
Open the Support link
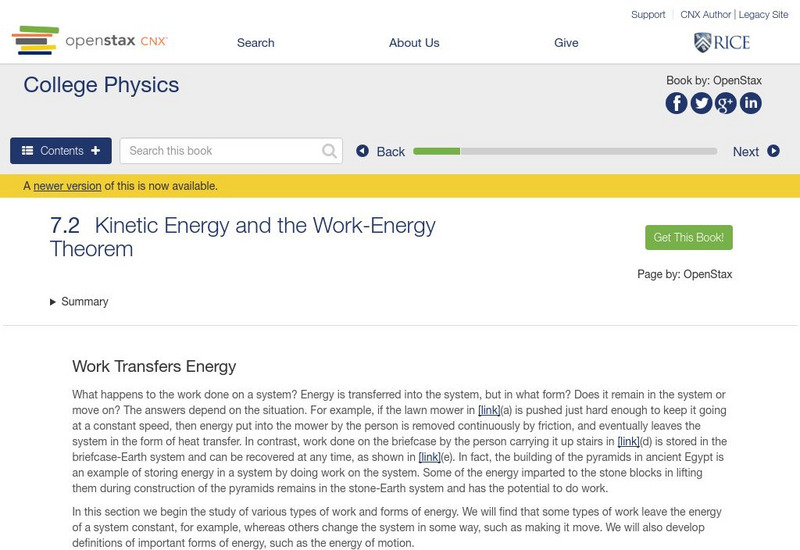tap(648, 15)
